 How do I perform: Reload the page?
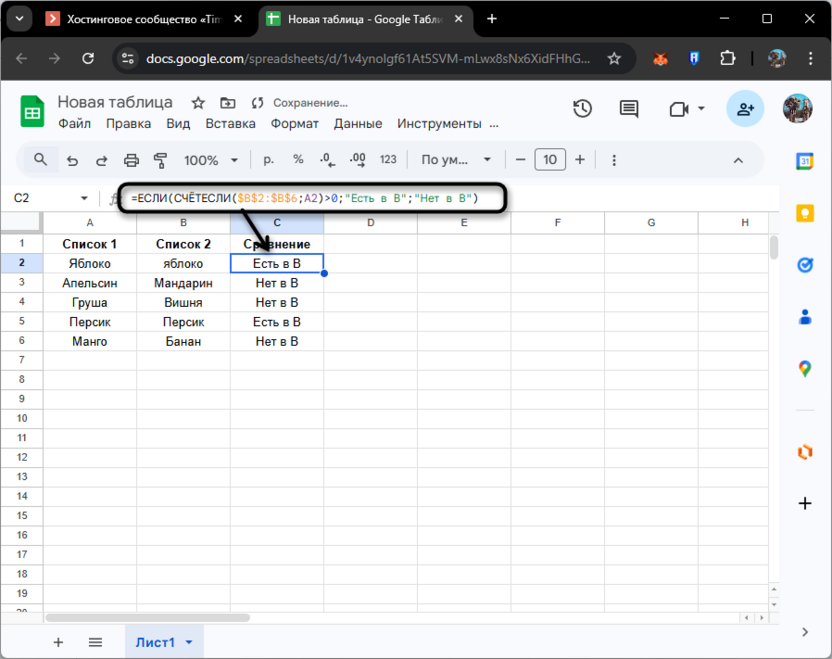tap(88, 58)
